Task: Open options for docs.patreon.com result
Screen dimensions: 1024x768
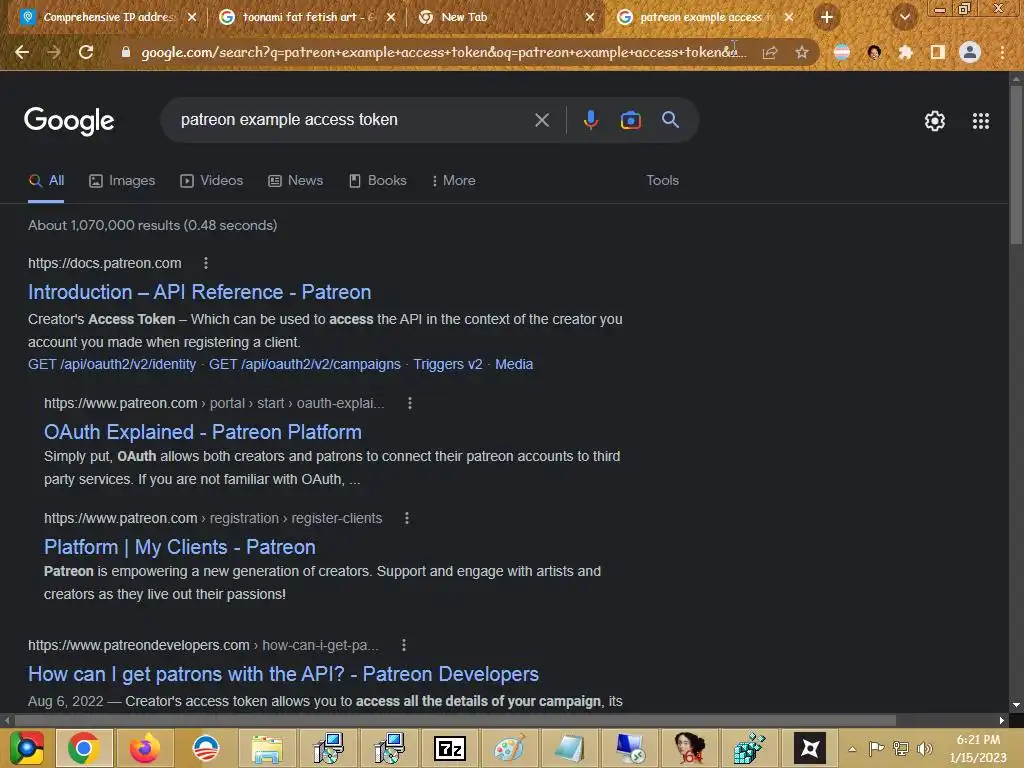Action: click(206, 263)
